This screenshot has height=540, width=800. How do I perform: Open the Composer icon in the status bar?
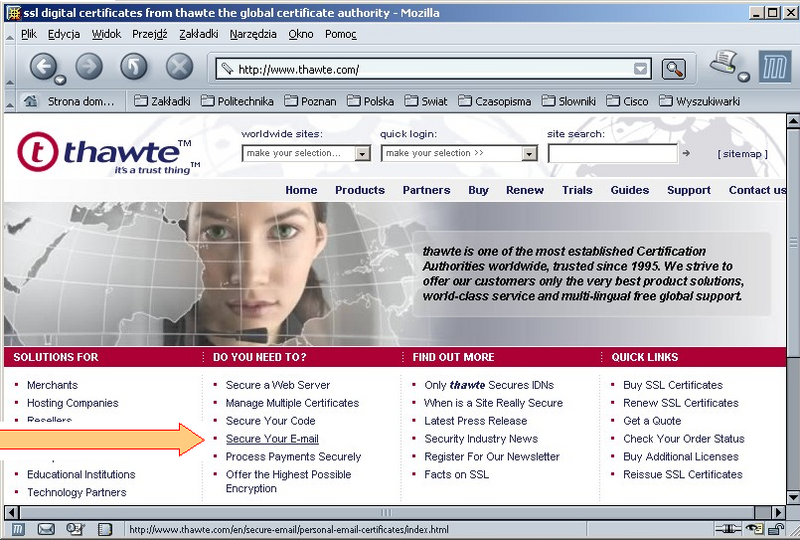click(76, 529)
